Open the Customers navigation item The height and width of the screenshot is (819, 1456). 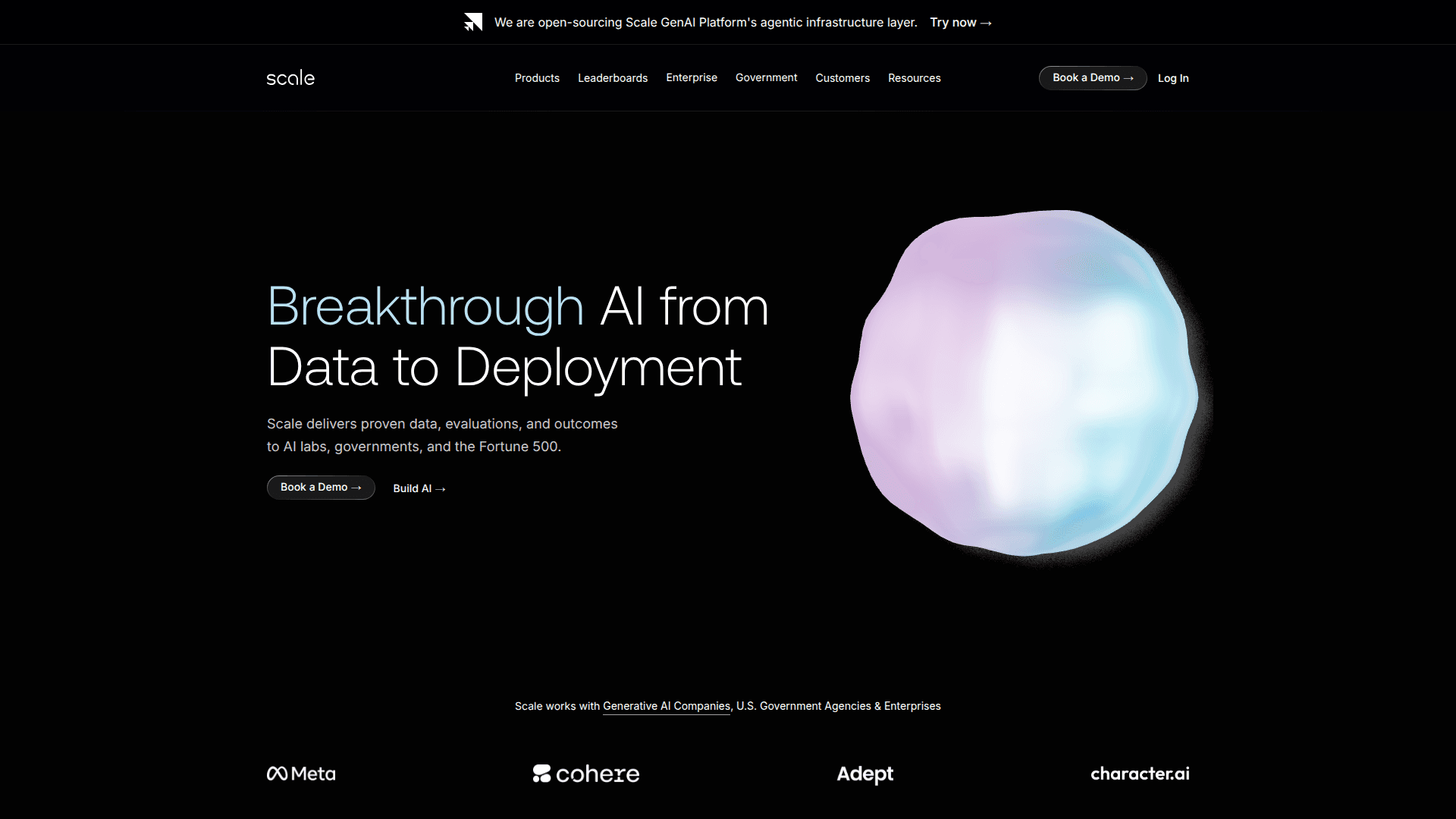pos(843,78)
